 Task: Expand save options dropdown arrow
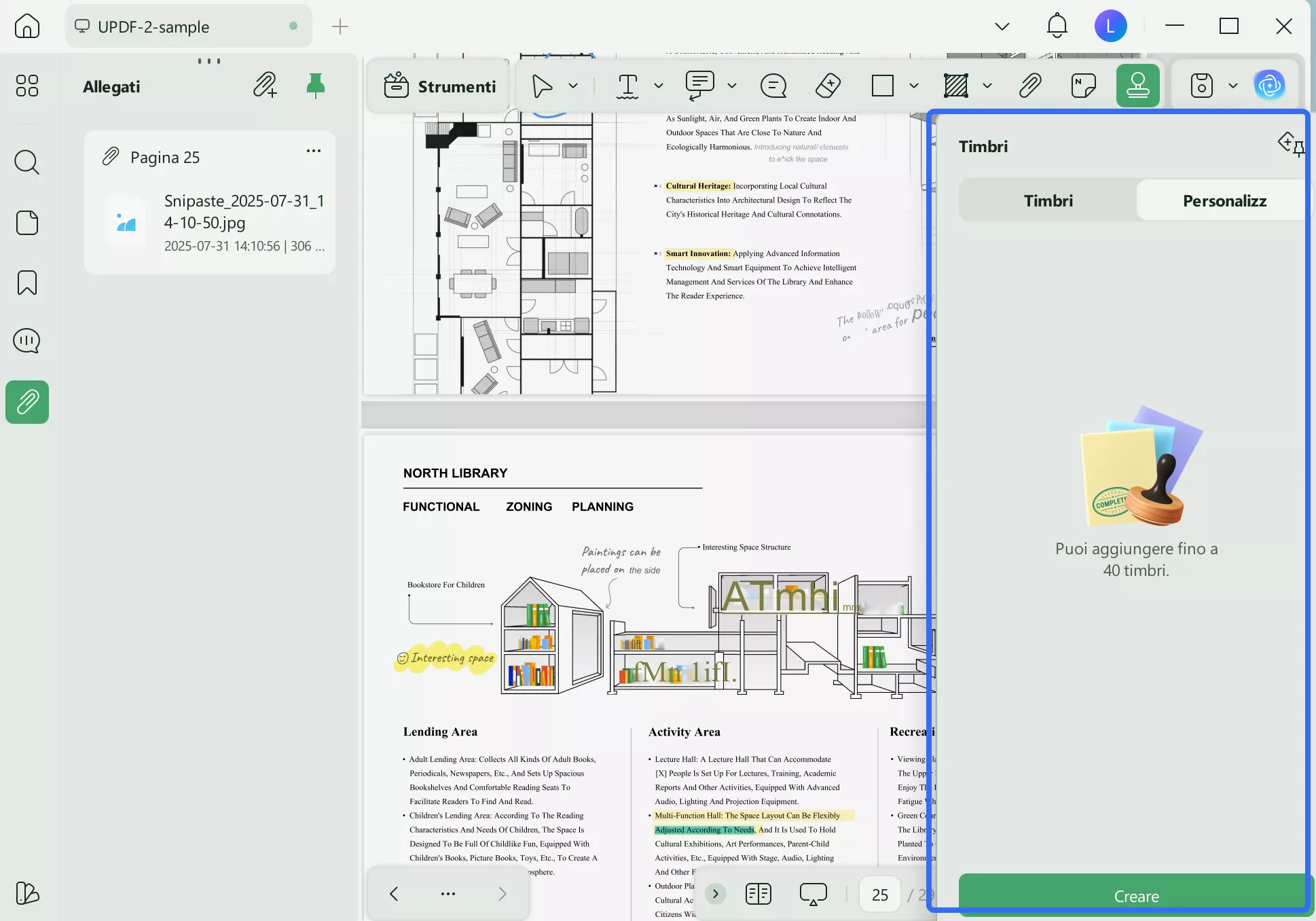click(x=1232, y=86)
